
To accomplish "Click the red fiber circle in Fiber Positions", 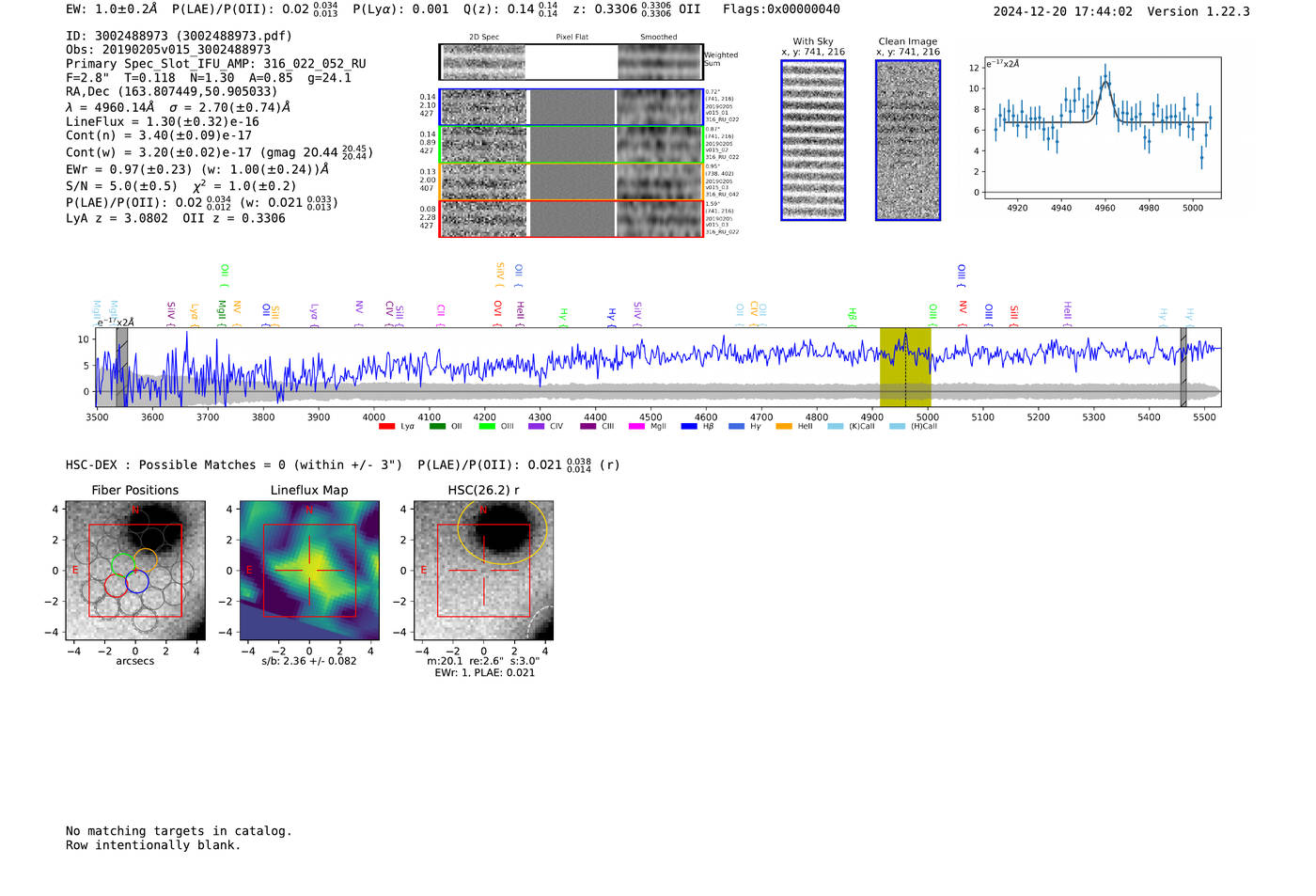I will tap(116, 585).
